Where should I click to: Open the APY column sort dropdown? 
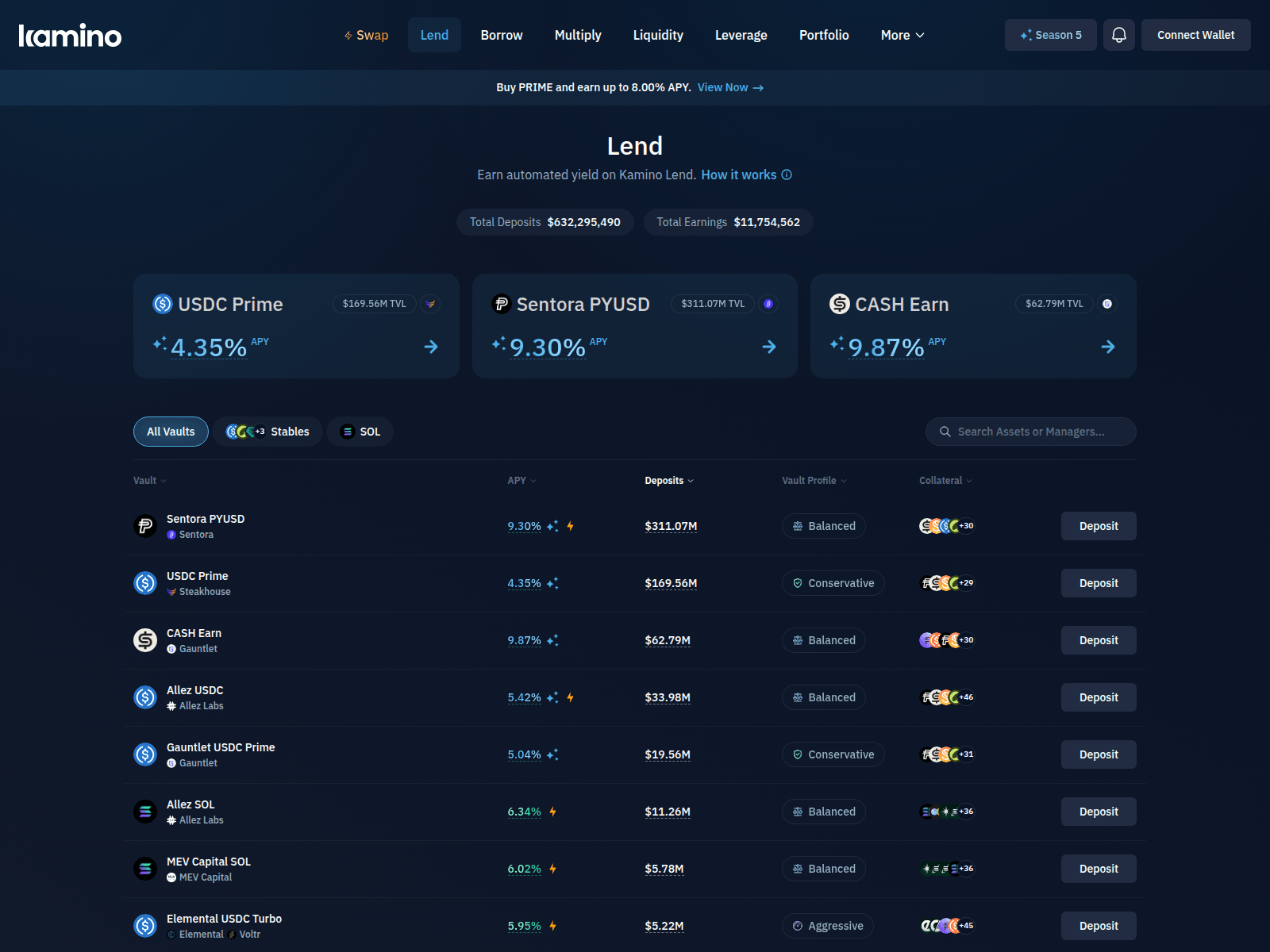point(521,480)
